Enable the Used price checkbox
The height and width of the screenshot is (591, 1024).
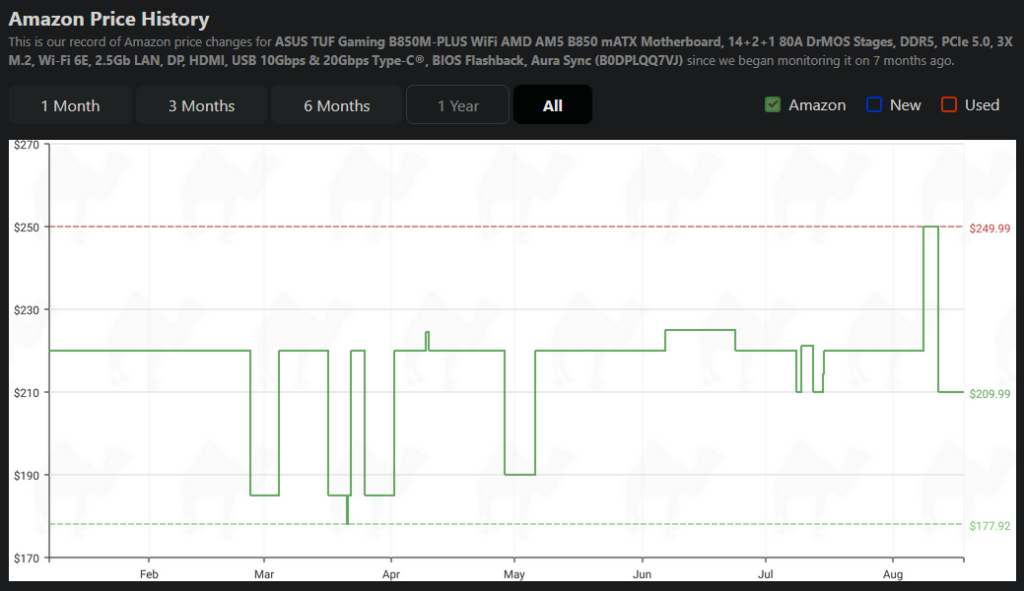point(948,105)
